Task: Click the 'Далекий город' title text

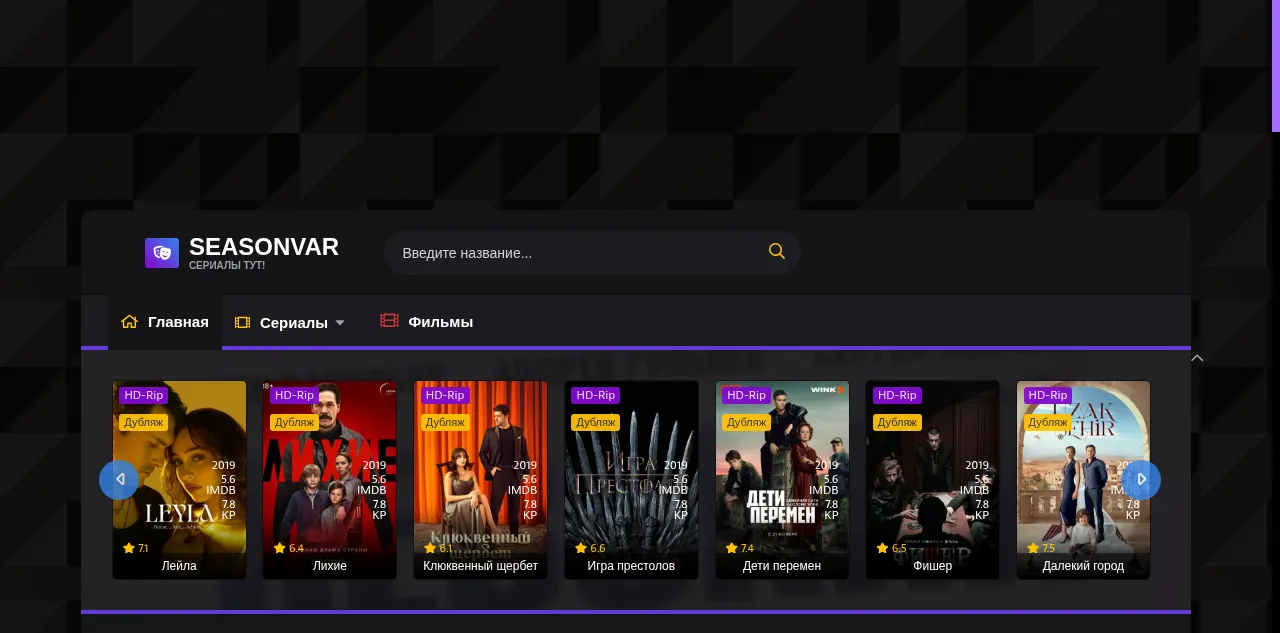Action: click(1084, 566)
